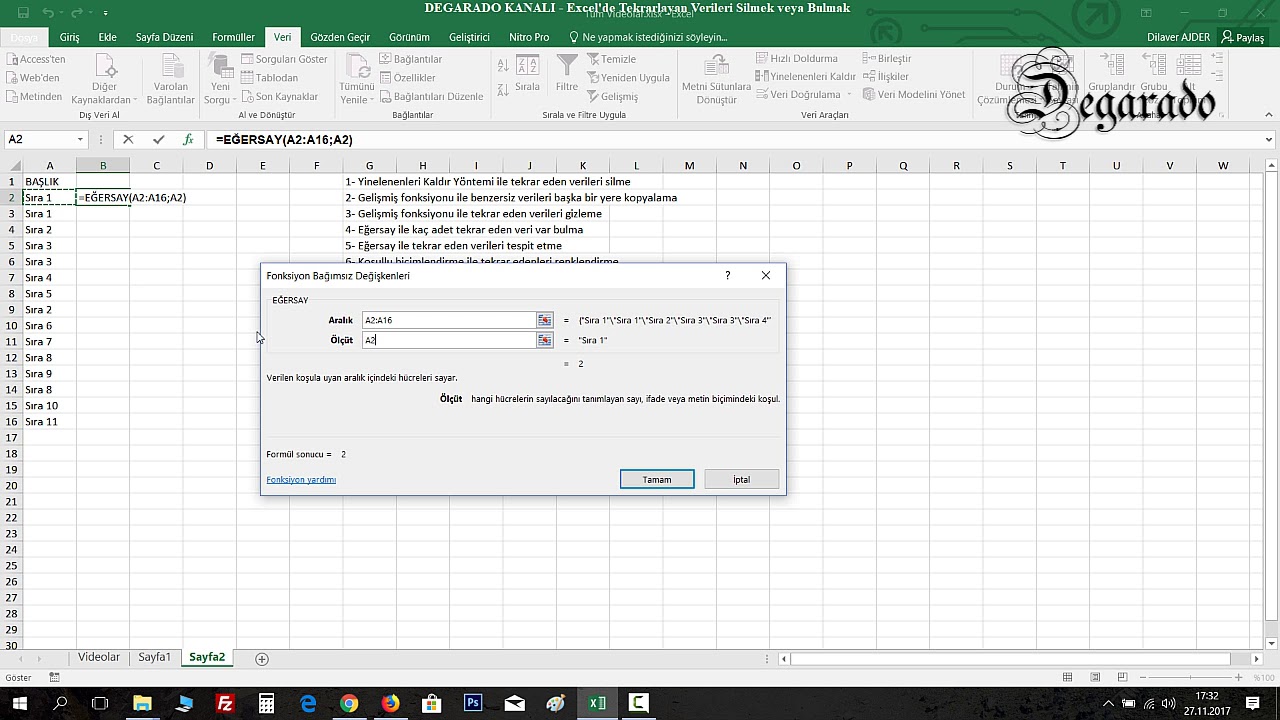Open the Windows Start menu

point(19,703)
